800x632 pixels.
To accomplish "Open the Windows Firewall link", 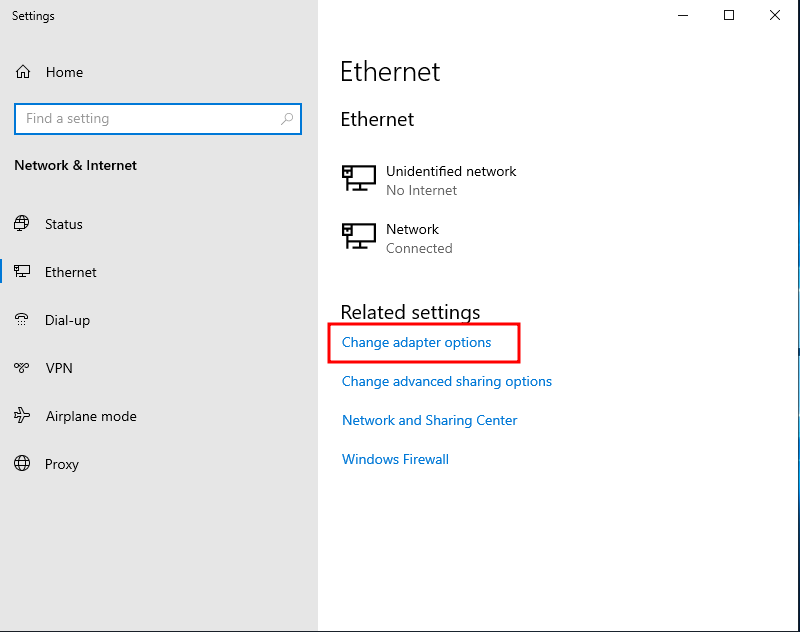I will point(395,459).
